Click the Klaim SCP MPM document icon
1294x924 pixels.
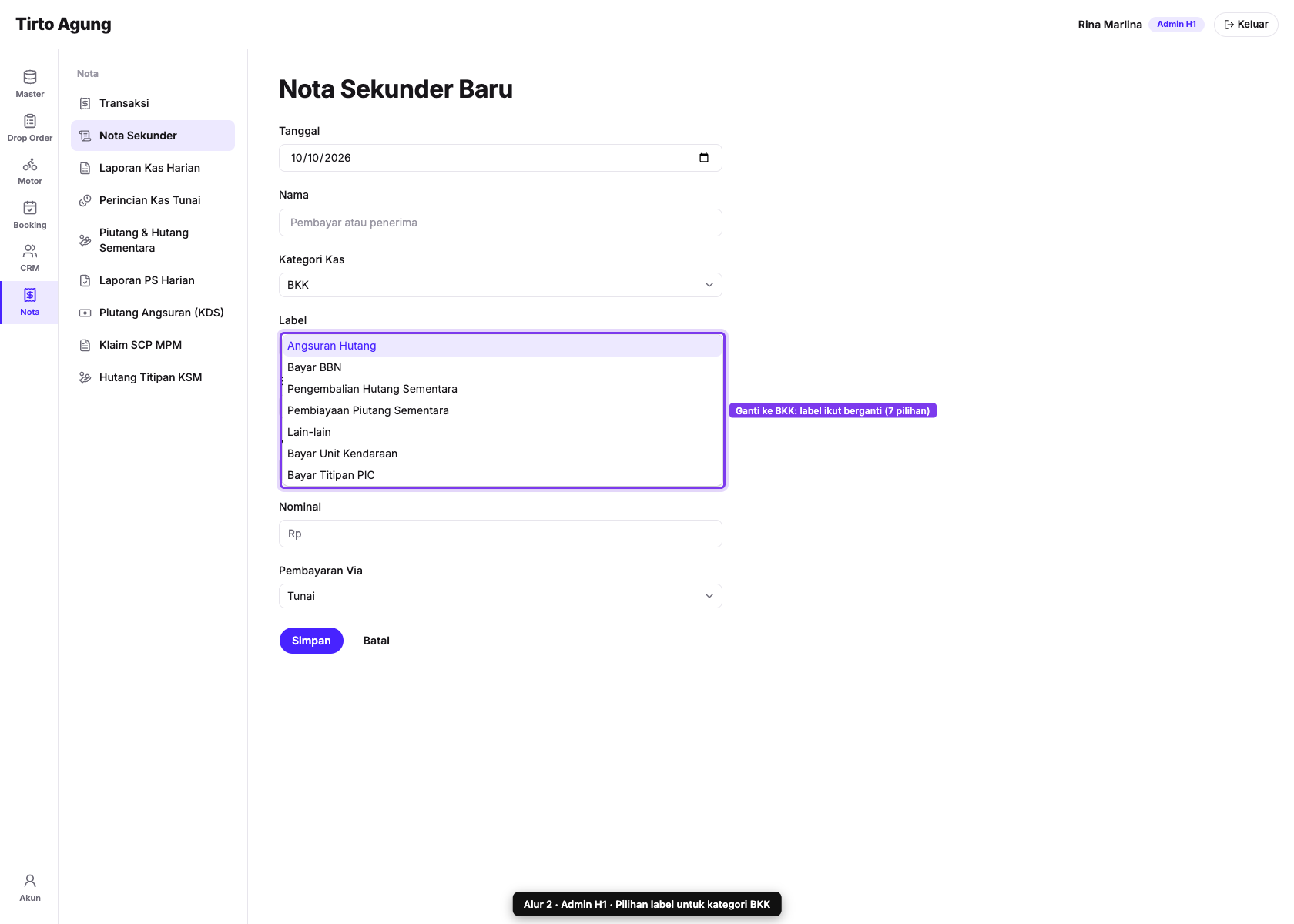click(x=85, y=345)
